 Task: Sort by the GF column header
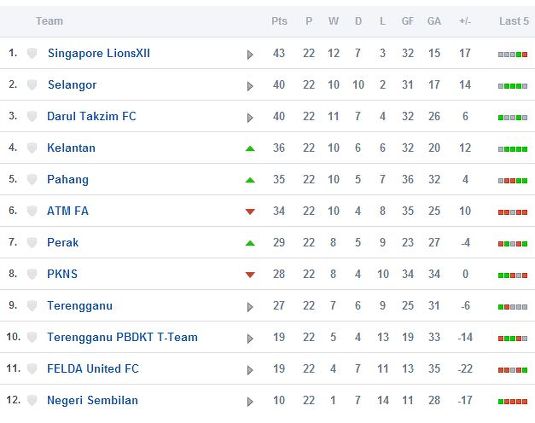(x=408, y=21)
